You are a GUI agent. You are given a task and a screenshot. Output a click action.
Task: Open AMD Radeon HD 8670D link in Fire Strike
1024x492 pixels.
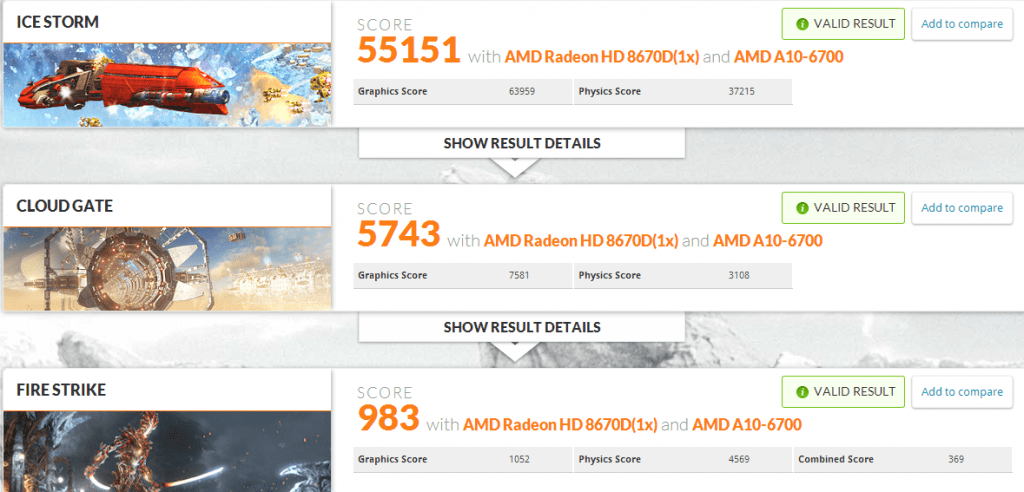560,425
